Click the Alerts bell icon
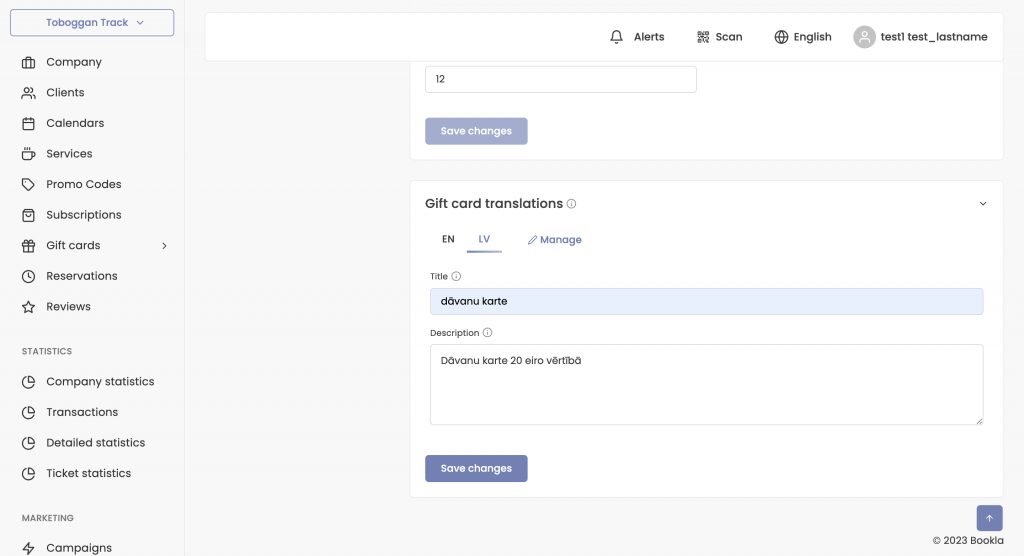 pos(616,37)
